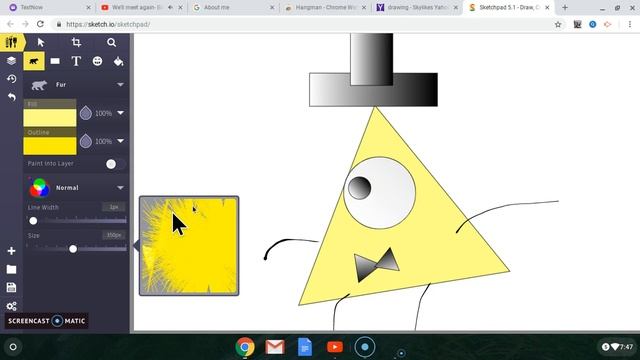Screen dimensions: 640x360
Task: Open a new browser tab
Action: 565,7
